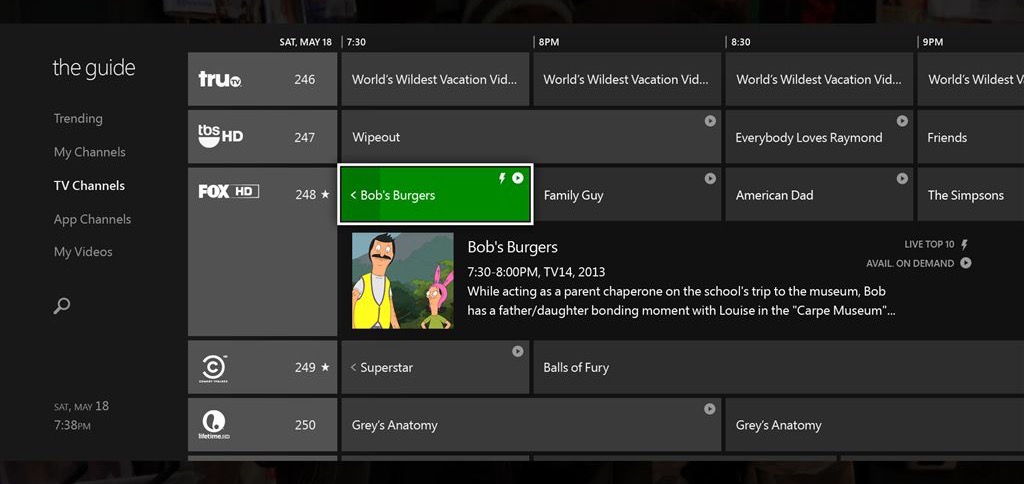Screen dimensions: 1024x484
Task: Toggle favorite star on channel 248
Action: pos(325,194)
